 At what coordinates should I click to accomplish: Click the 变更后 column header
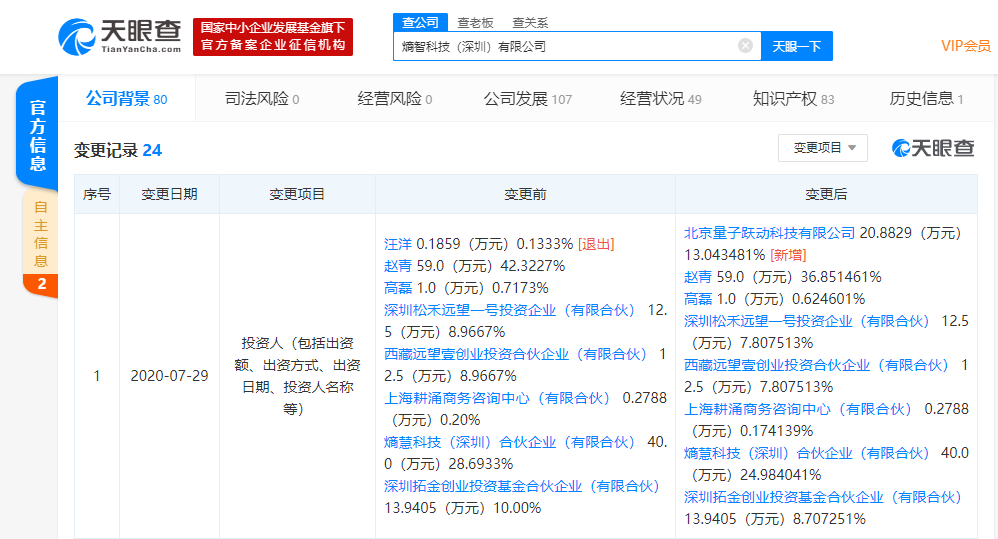click(x=826, y=194)
